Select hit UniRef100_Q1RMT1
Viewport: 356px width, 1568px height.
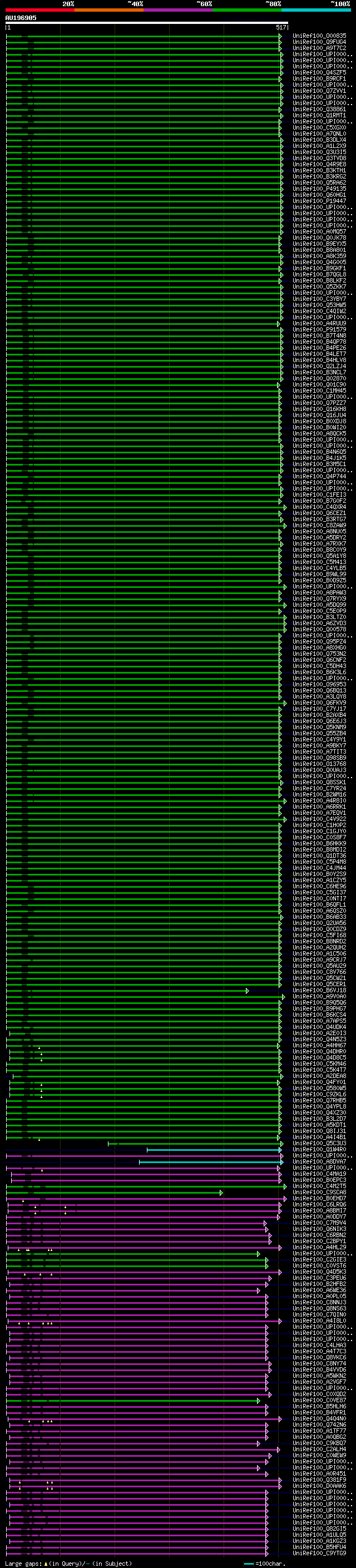(x=319, y=115)
